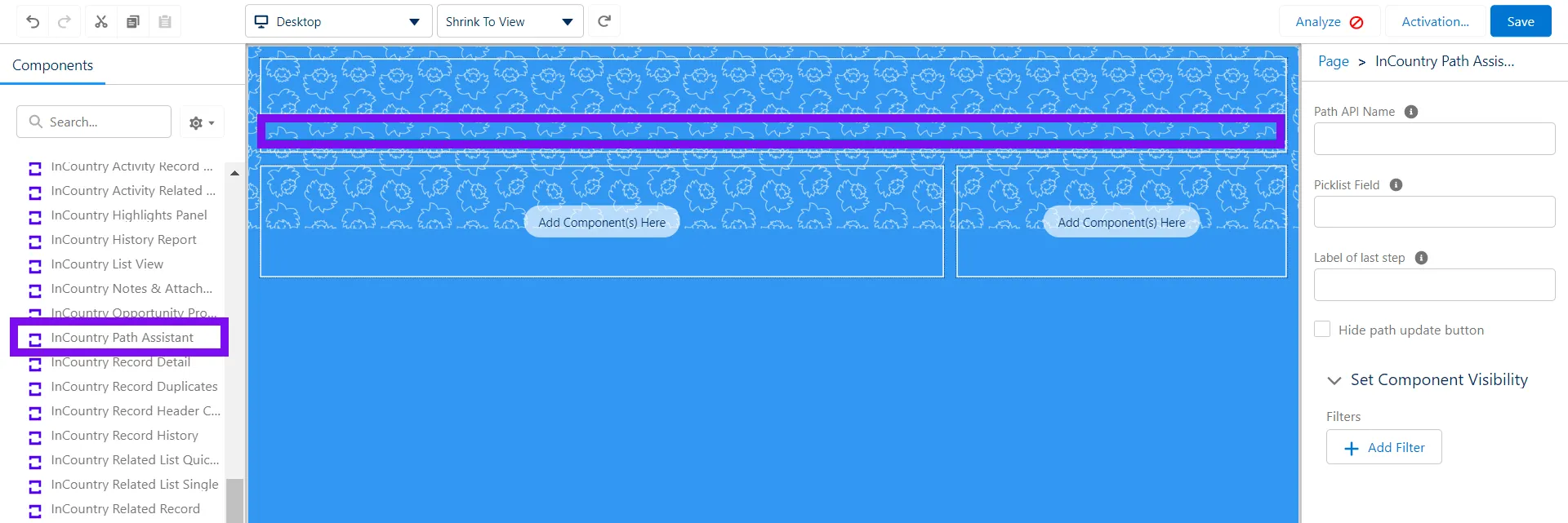This screenshot has height=523, width=1568.
Task: Enable Hide path update button checkbox
Action: point(1322,330)
